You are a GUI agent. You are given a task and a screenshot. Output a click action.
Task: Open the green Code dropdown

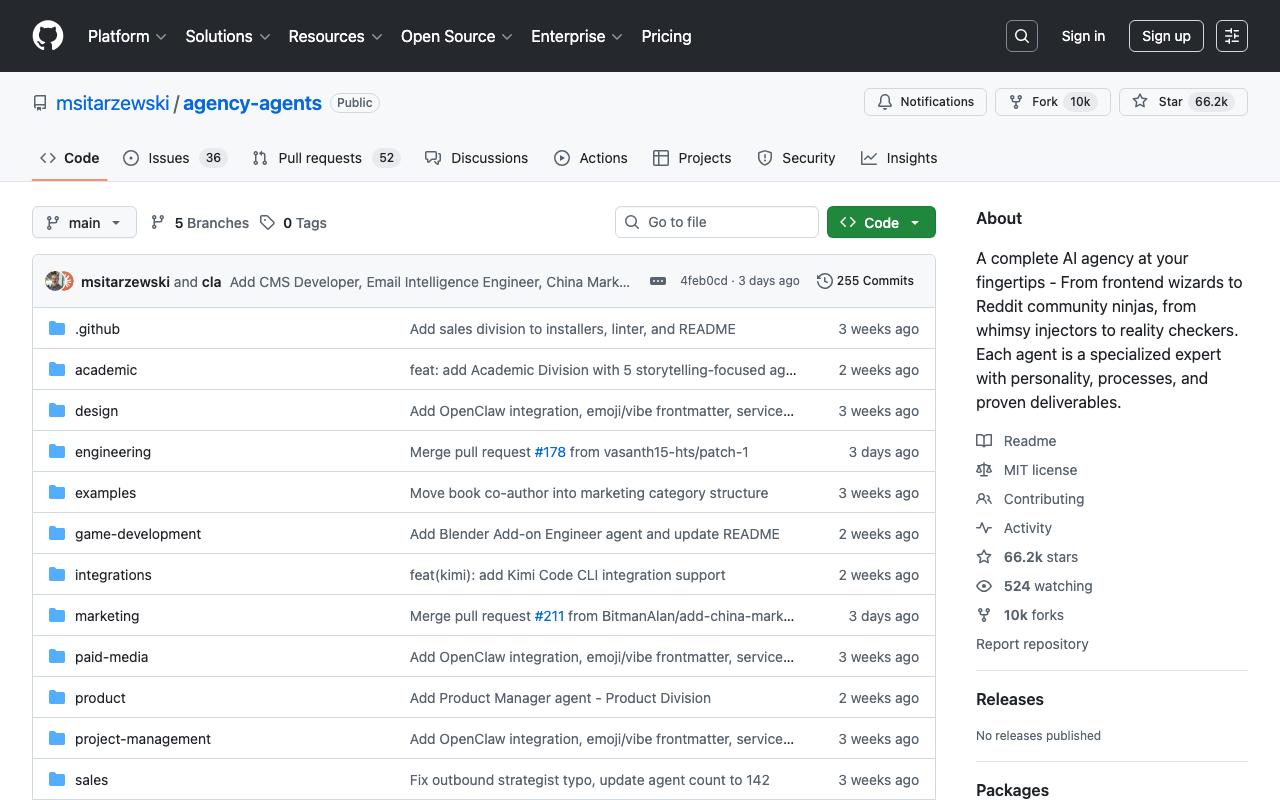point(881,222)
